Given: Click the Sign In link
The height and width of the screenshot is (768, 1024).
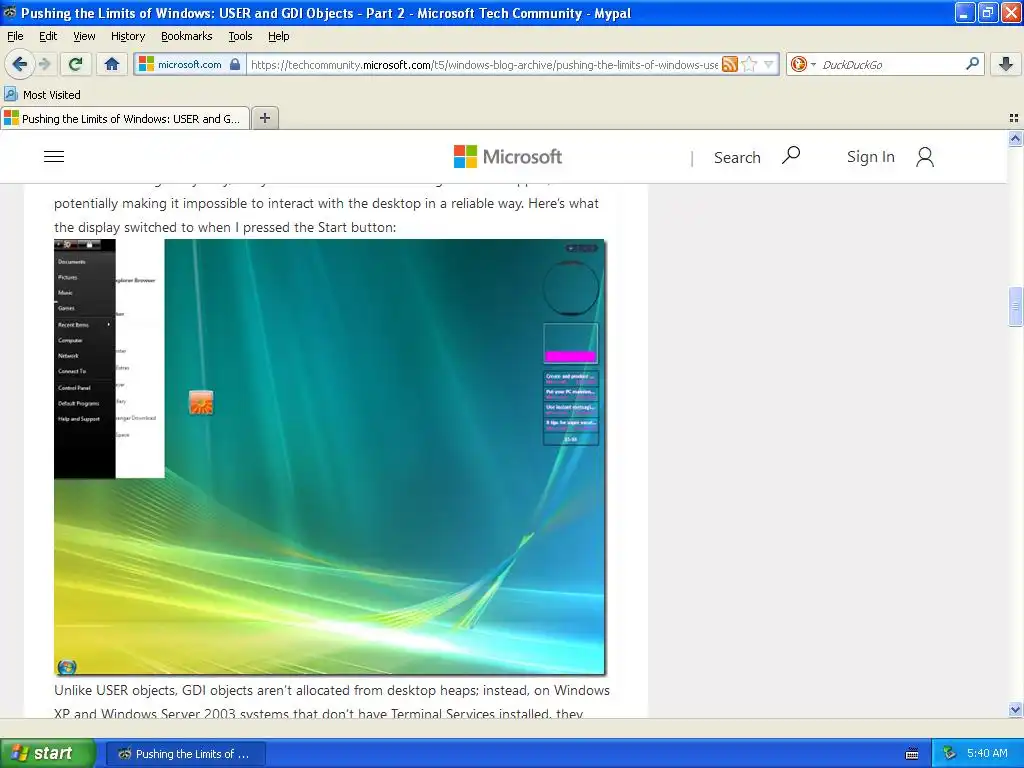Looking at the screenshot, I should point(871,157).
